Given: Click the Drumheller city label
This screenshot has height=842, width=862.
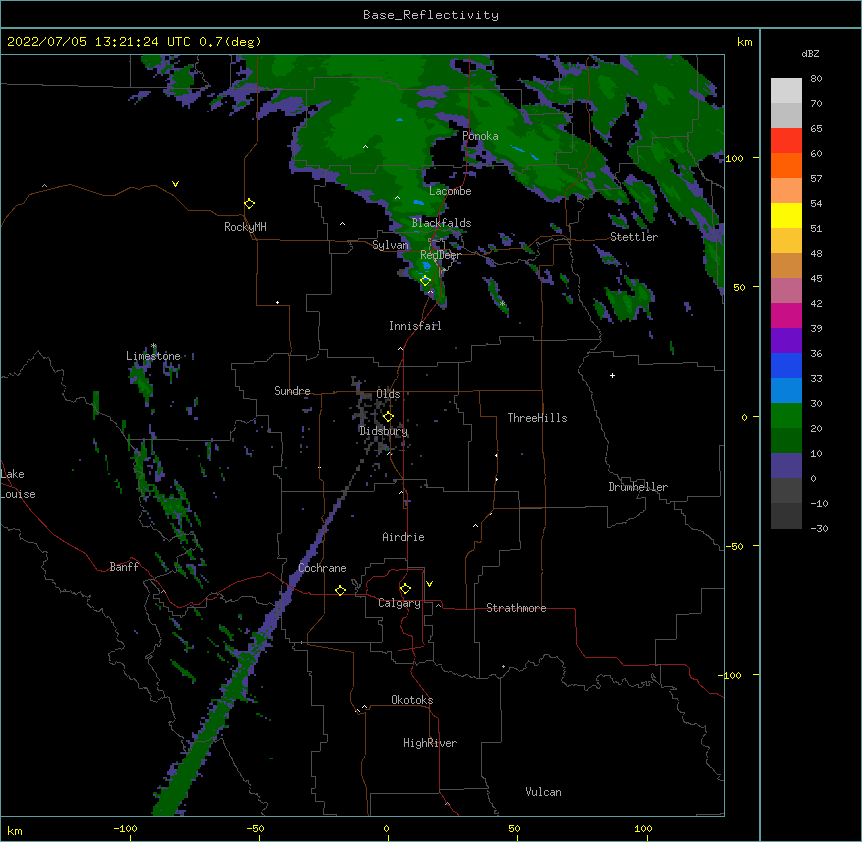Looking at the screenshot, I should (x=638, y=487).
